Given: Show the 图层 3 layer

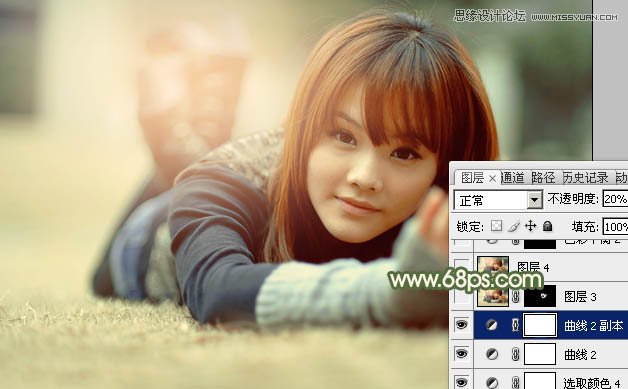Looking at the screenshot, I should pos(461,296).
